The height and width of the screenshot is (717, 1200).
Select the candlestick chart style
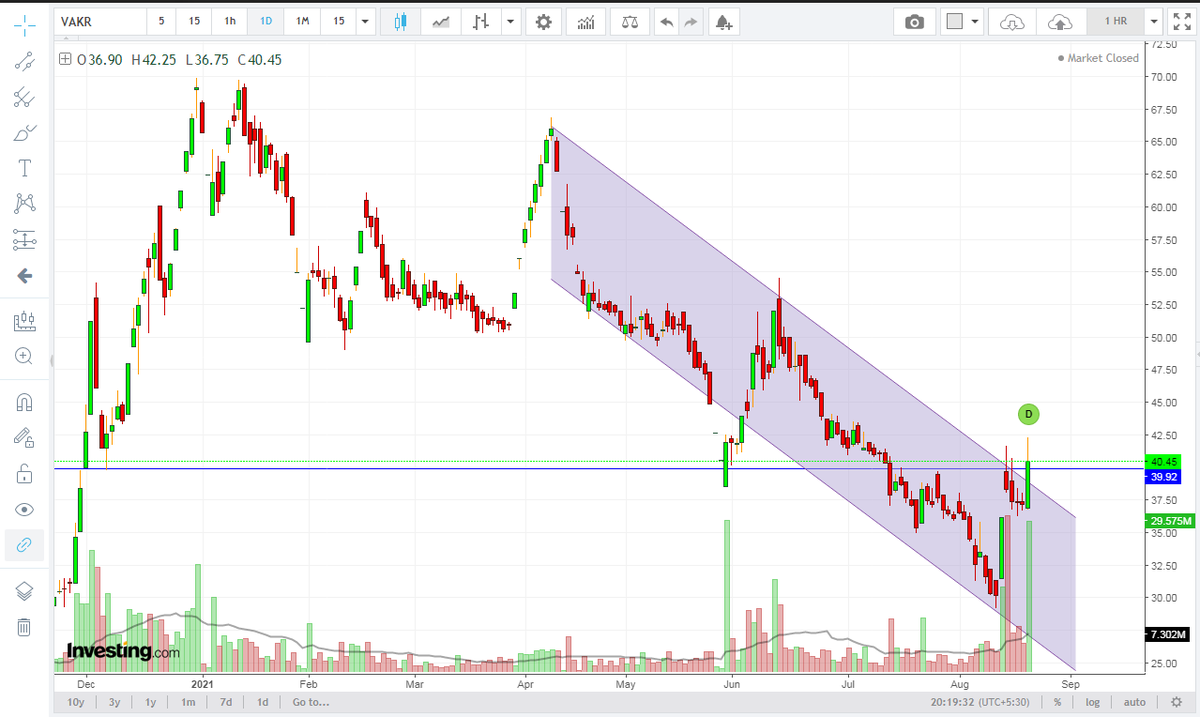(x=401, y=21)
